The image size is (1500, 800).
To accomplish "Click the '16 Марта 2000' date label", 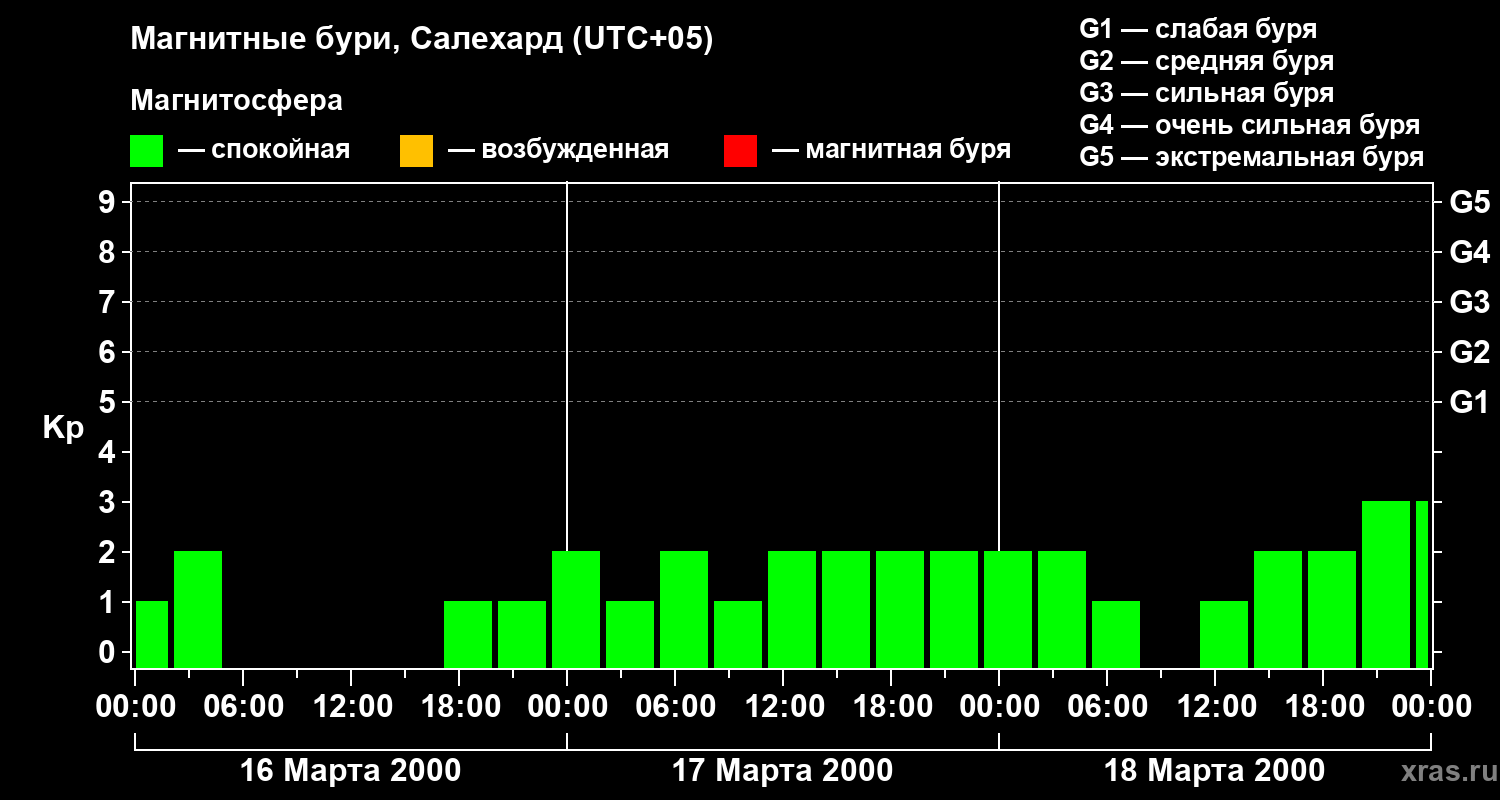I will tap(351, 771).
